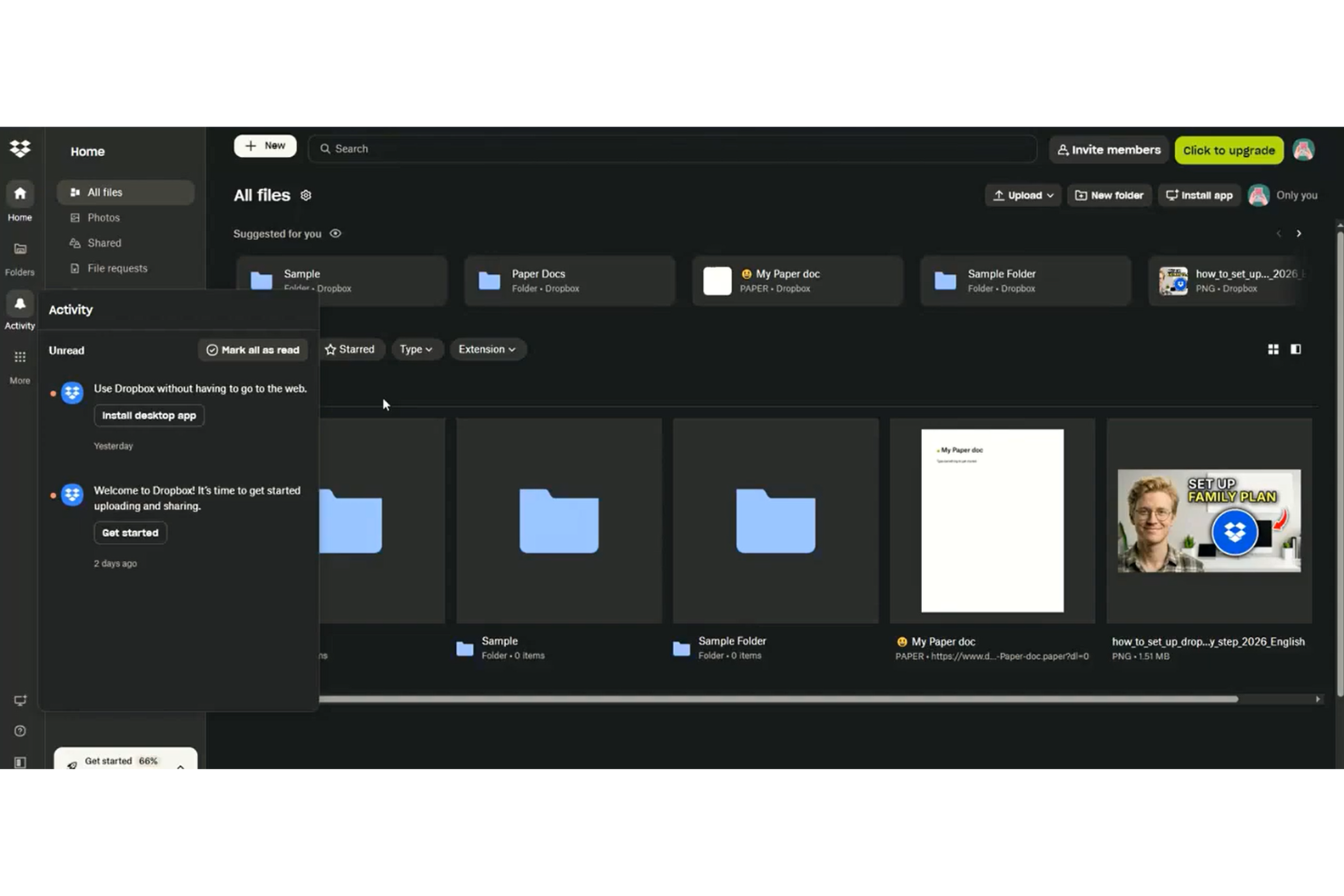This screenshot has width=1344, height=896.
Task: Open Home in the left rail
Action: coord(20,202)
